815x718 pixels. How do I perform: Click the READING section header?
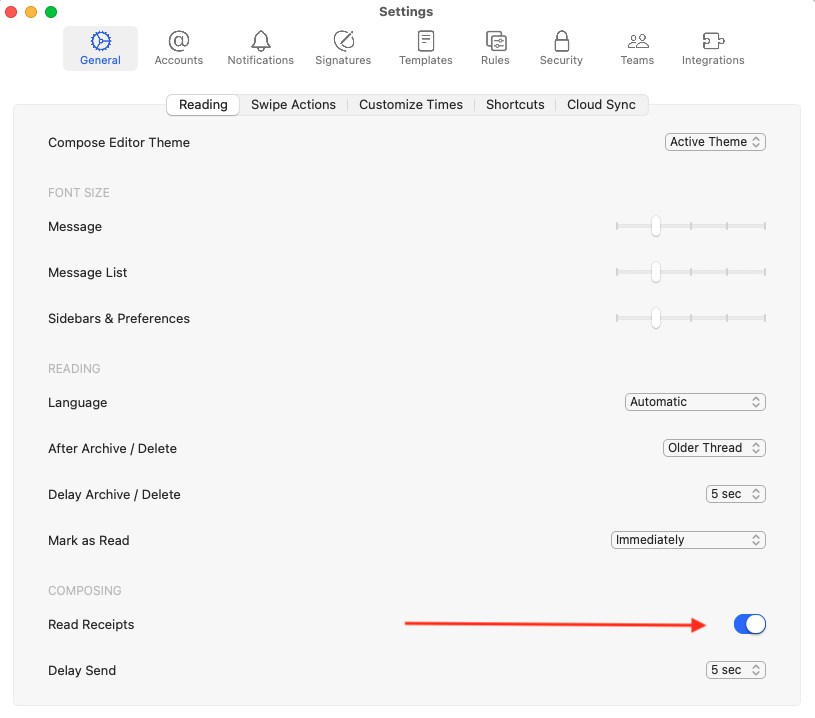tap(74, 369)
